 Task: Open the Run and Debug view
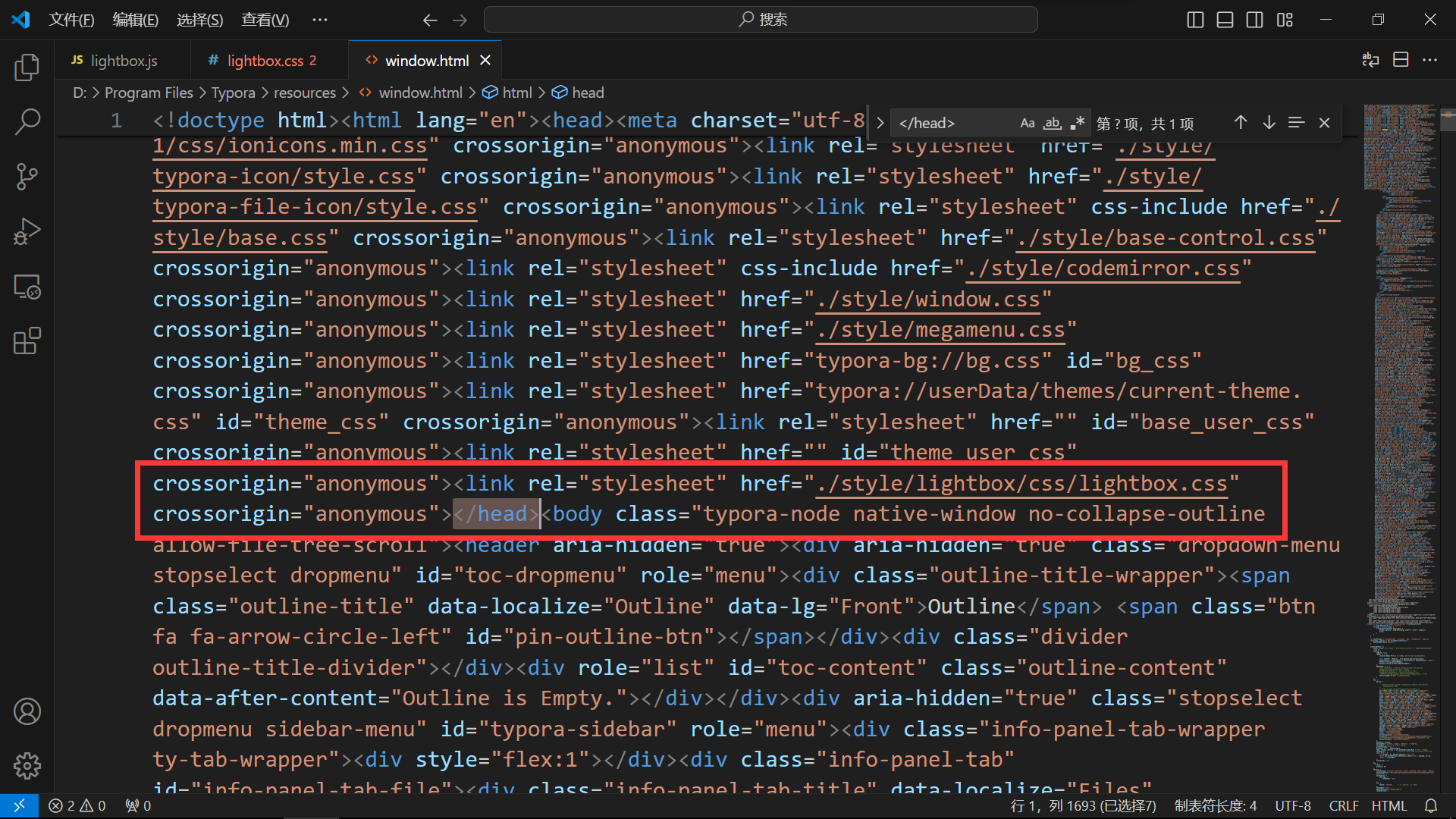pos(27,231)
